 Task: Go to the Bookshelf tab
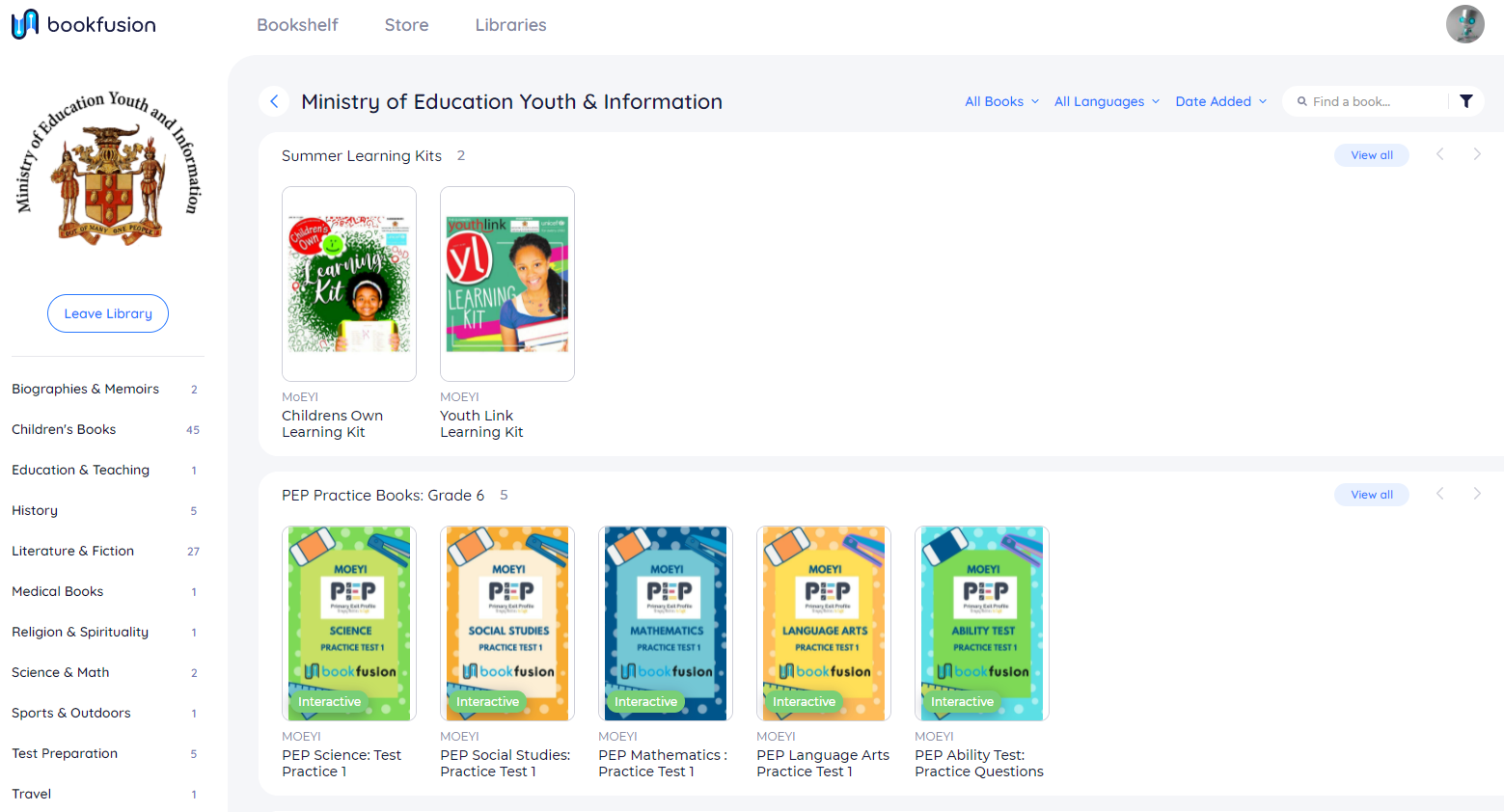pos(297,25)
